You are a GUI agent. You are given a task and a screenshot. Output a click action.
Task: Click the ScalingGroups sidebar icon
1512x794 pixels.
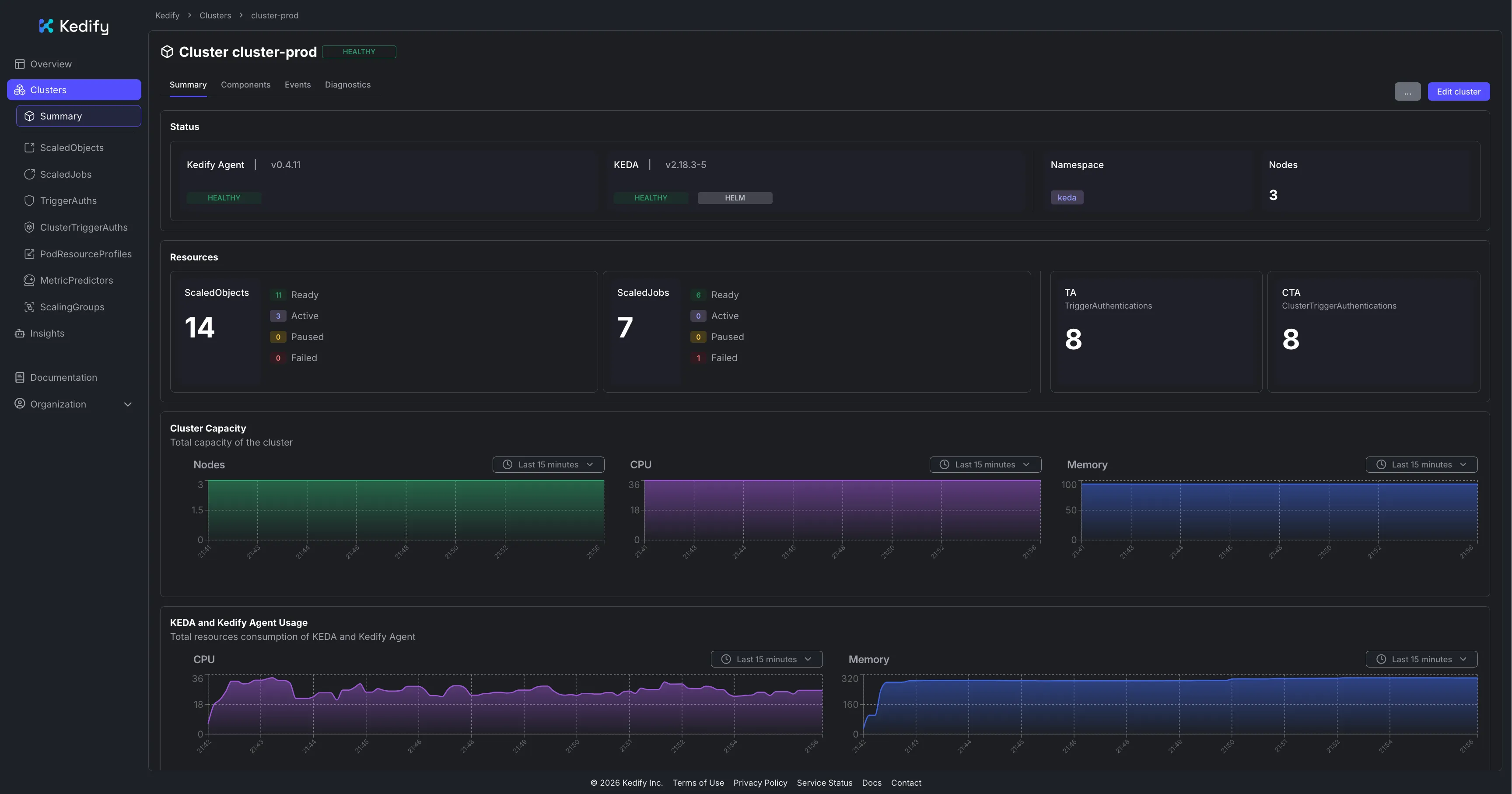point(29,306)
